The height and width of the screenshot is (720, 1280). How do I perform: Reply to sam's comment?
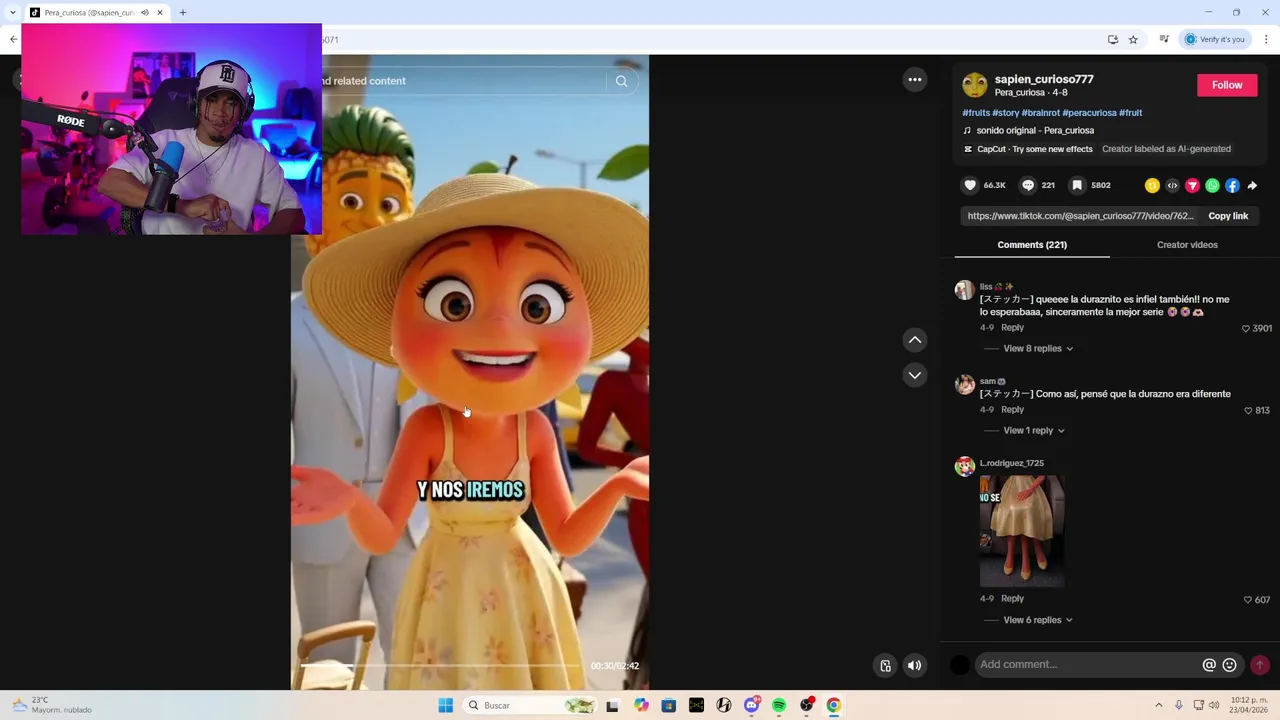click(1012, 410)
